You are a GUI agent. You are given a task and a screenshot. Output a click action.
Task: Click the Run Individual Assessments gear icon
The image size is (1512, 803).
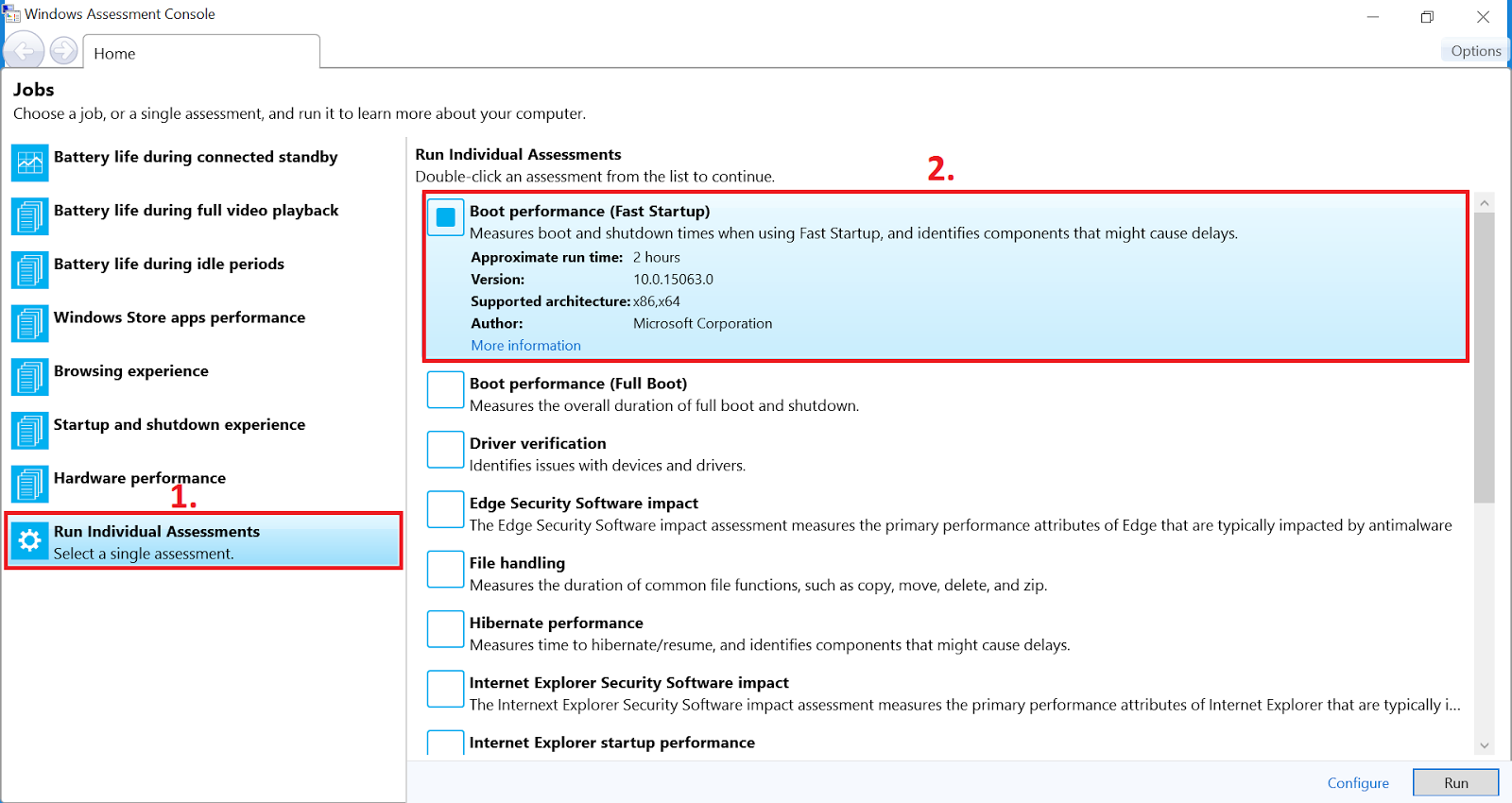tap(29, 540)
